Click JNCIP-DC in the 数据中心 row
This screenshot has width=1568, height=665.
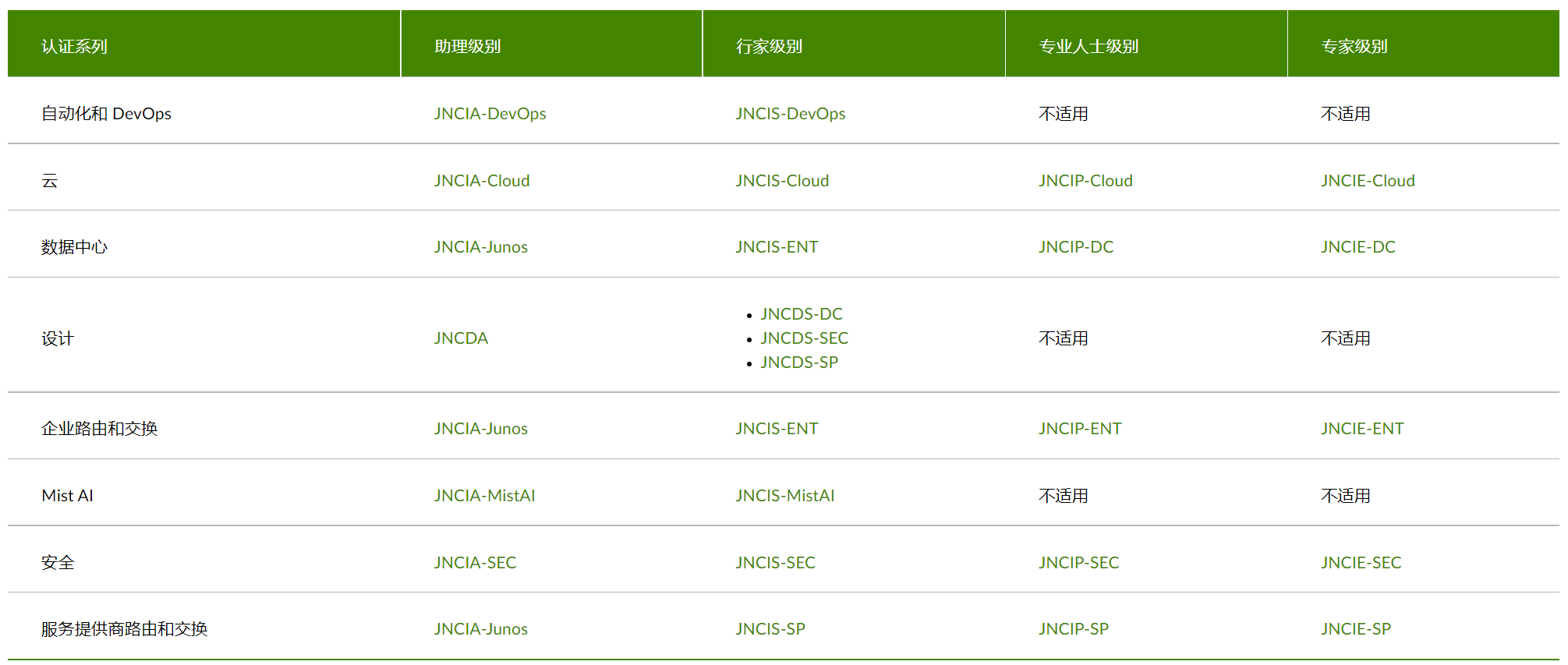pyautogui.click(x=1076, y=247)
